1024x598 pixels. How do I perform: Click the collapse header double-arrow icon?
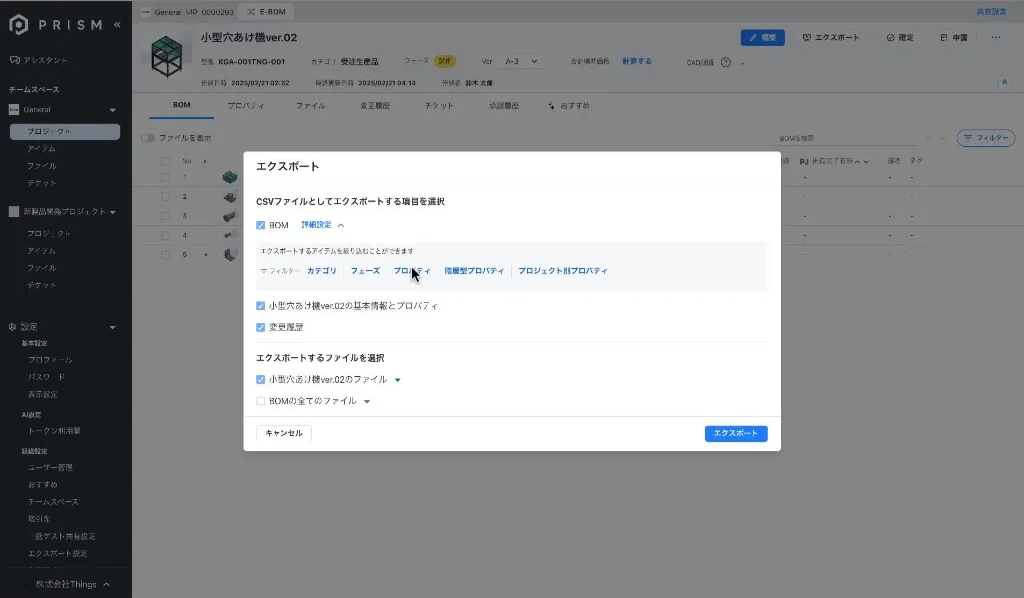(1004, 82)
